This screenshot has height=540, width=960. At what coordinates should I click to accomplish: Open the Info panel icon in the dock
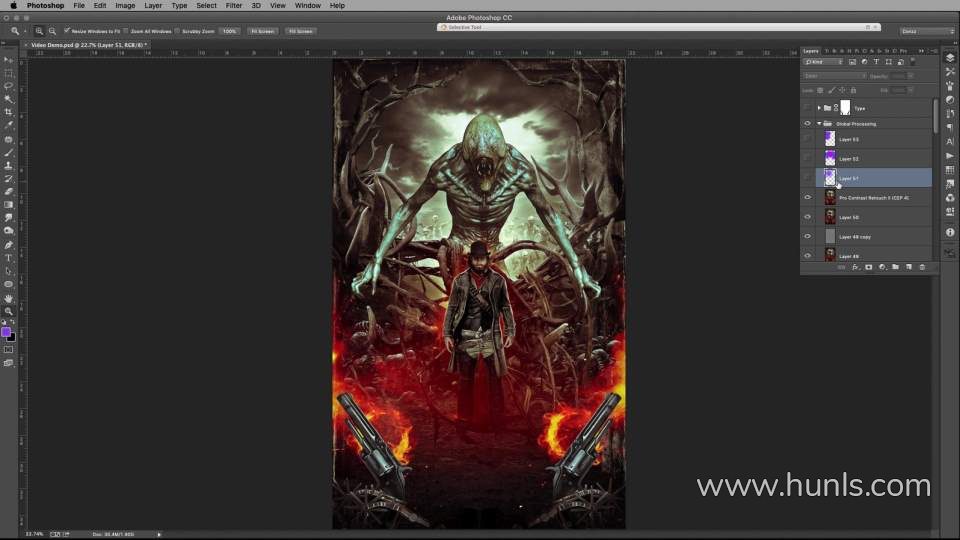click(x=950, y=232)
